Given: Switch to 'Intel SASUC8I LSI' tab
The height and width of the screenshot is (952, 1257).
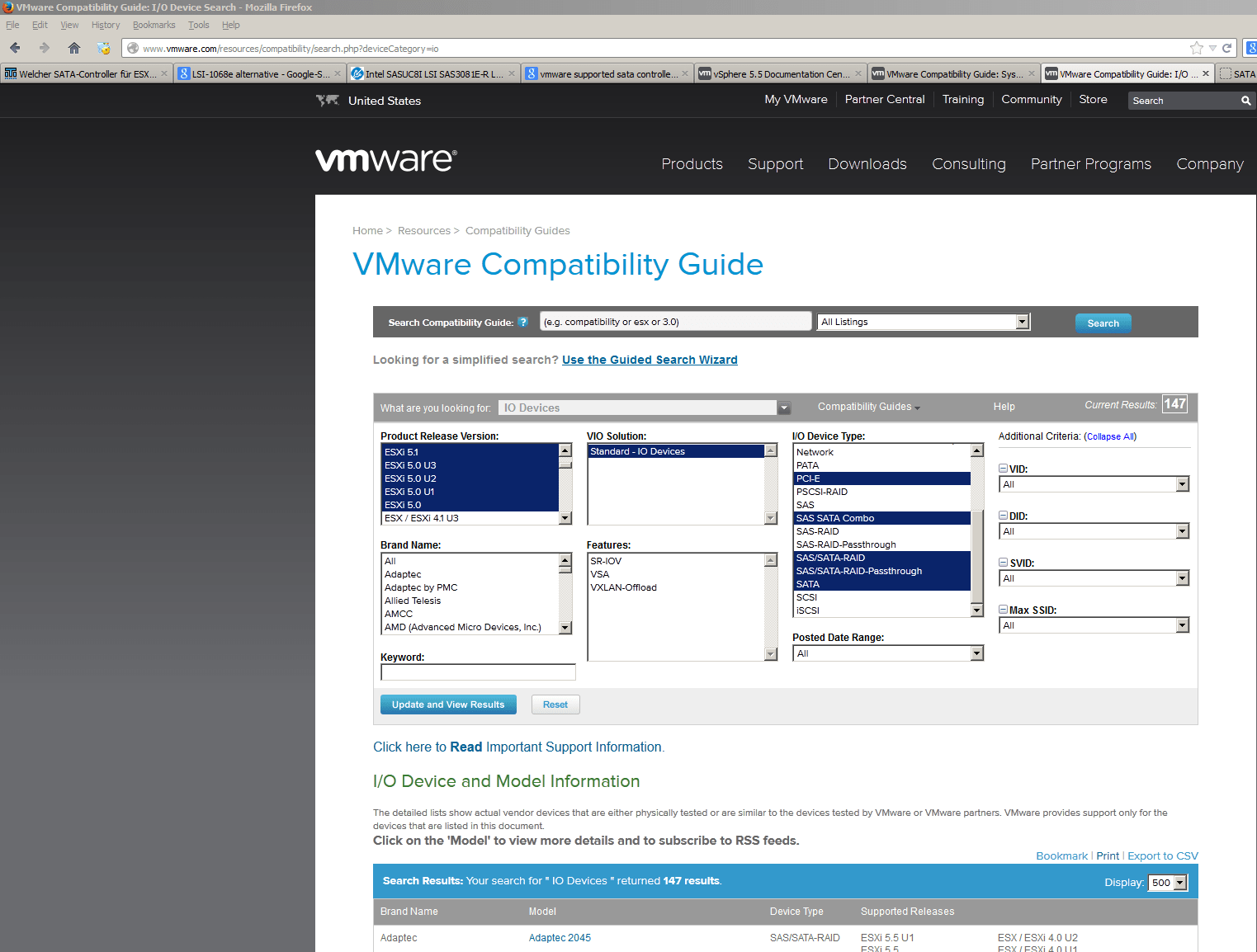Looking at the screenshot, I should click(432, 73).
